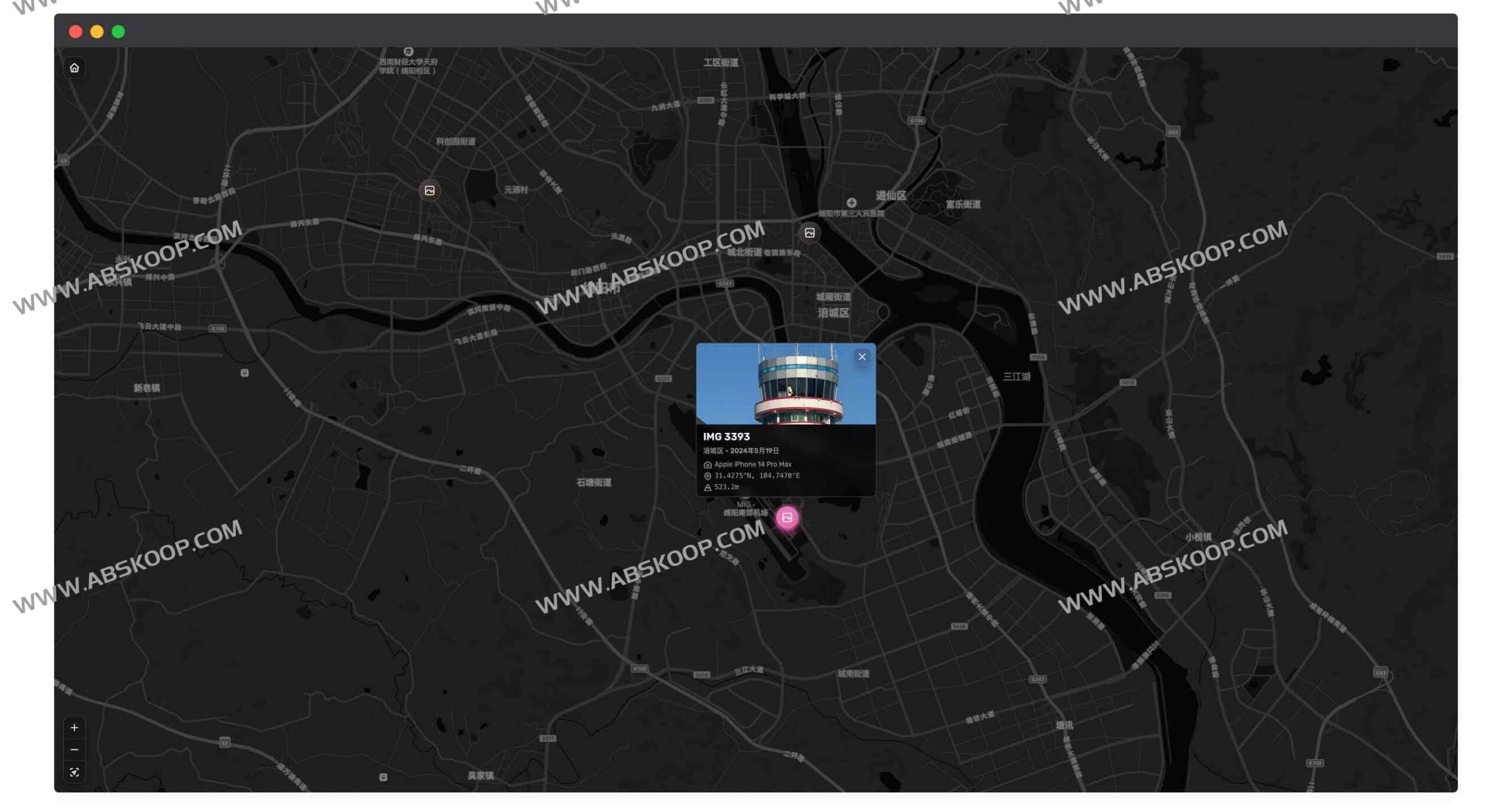Viewport: 1512px width, 806px height.
Task: Click the pink selected photo marker
Action: pos(787,518)
